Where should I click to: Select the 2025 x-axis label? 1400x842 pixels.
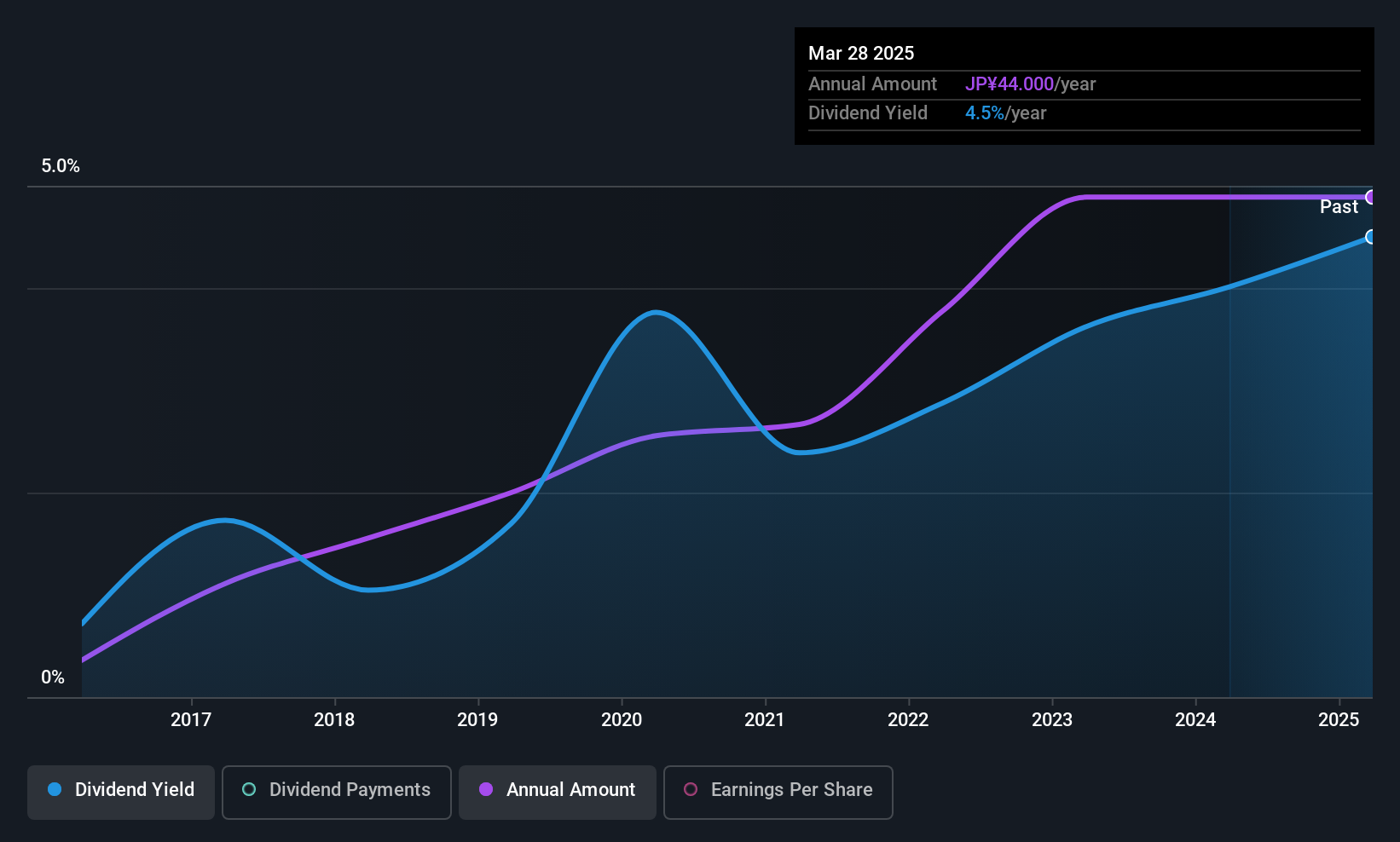tap(1339, 720)
